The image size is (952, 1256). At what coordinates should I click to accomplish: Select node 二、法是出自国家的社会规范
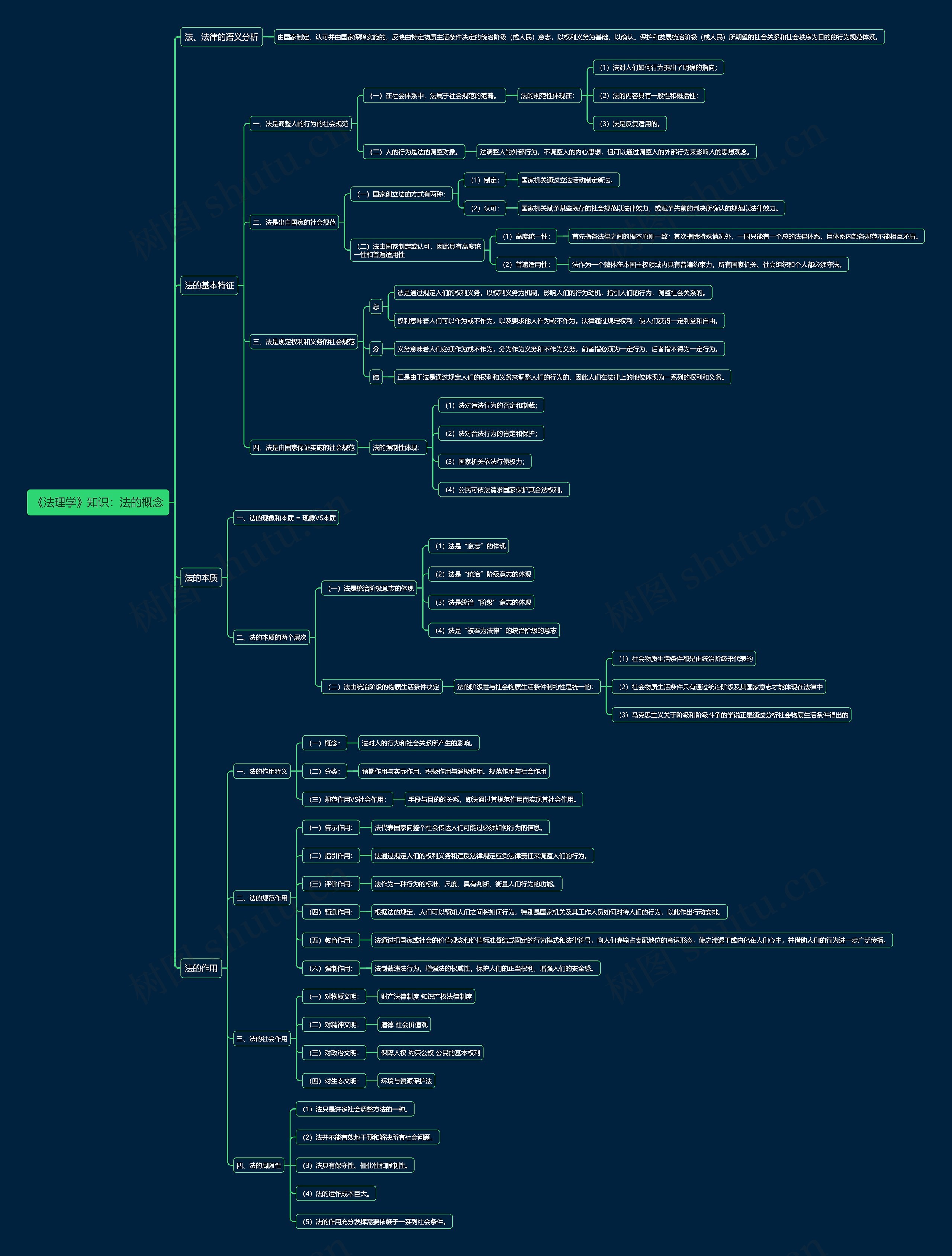(294, 223)
